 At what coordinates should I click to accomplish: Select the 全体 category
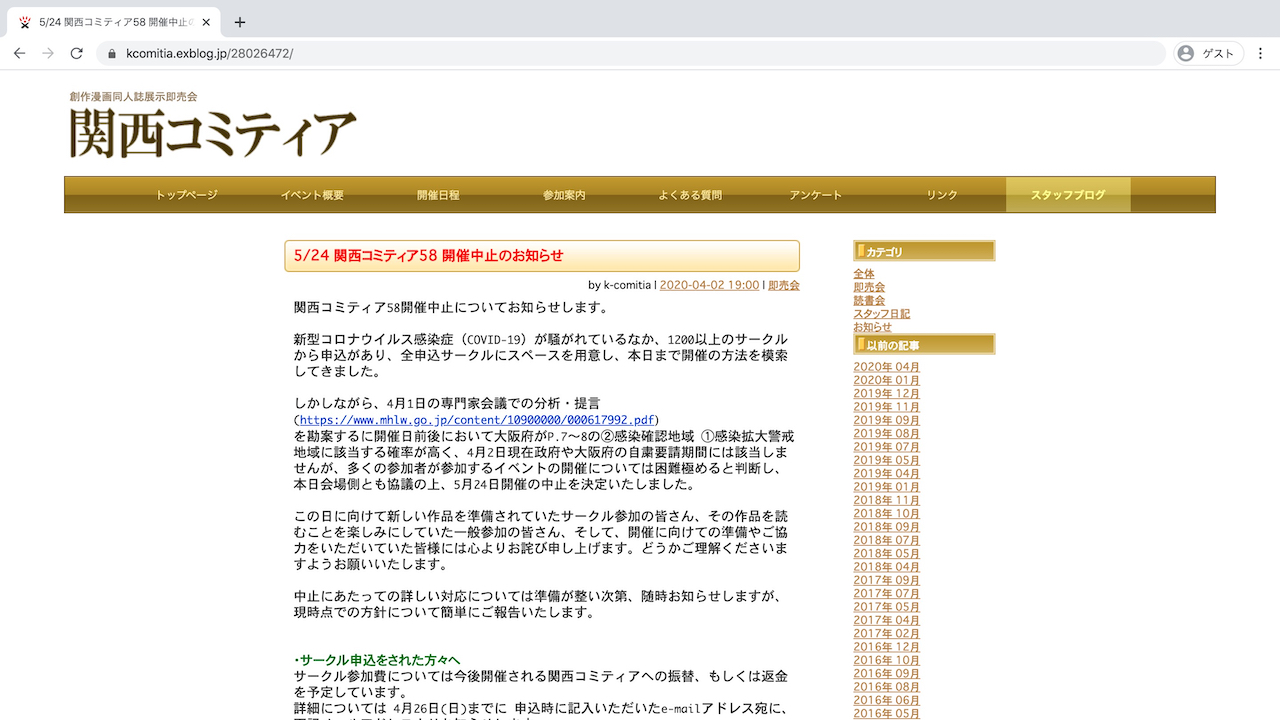coord(864,274)
